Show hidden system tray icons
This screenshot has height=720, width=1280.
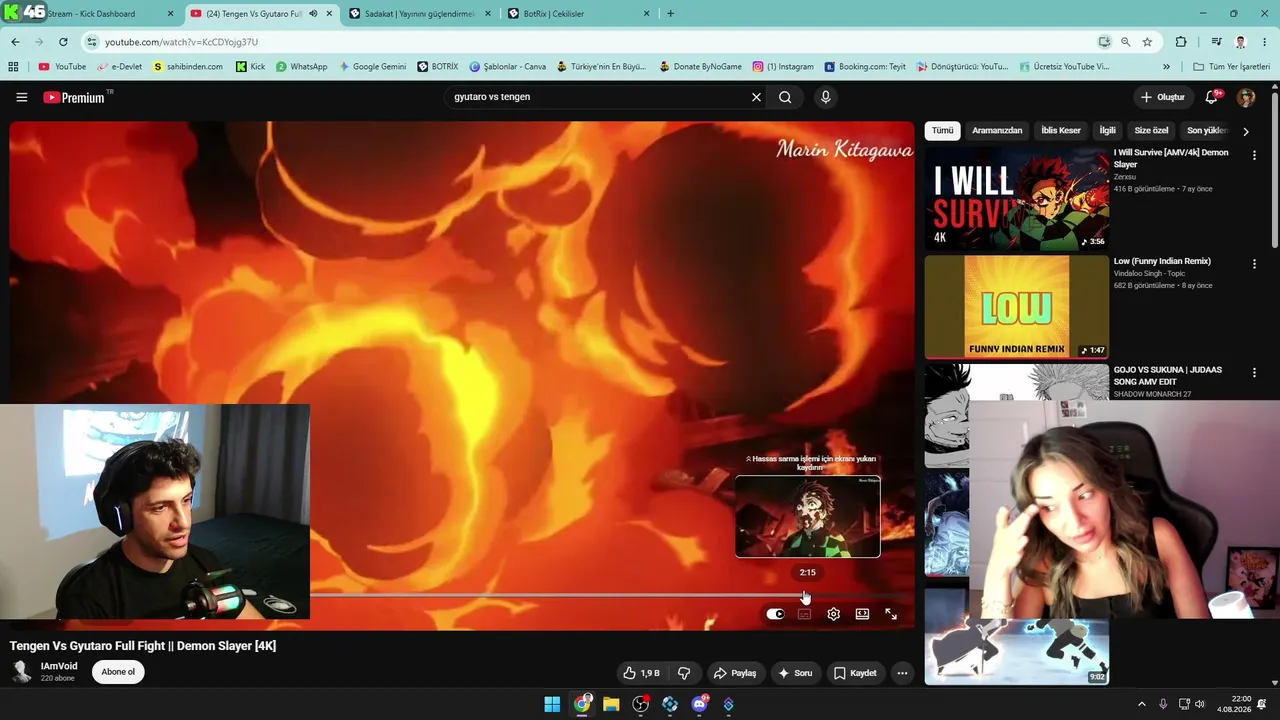pyautogui.click(x=1142, y=704)
